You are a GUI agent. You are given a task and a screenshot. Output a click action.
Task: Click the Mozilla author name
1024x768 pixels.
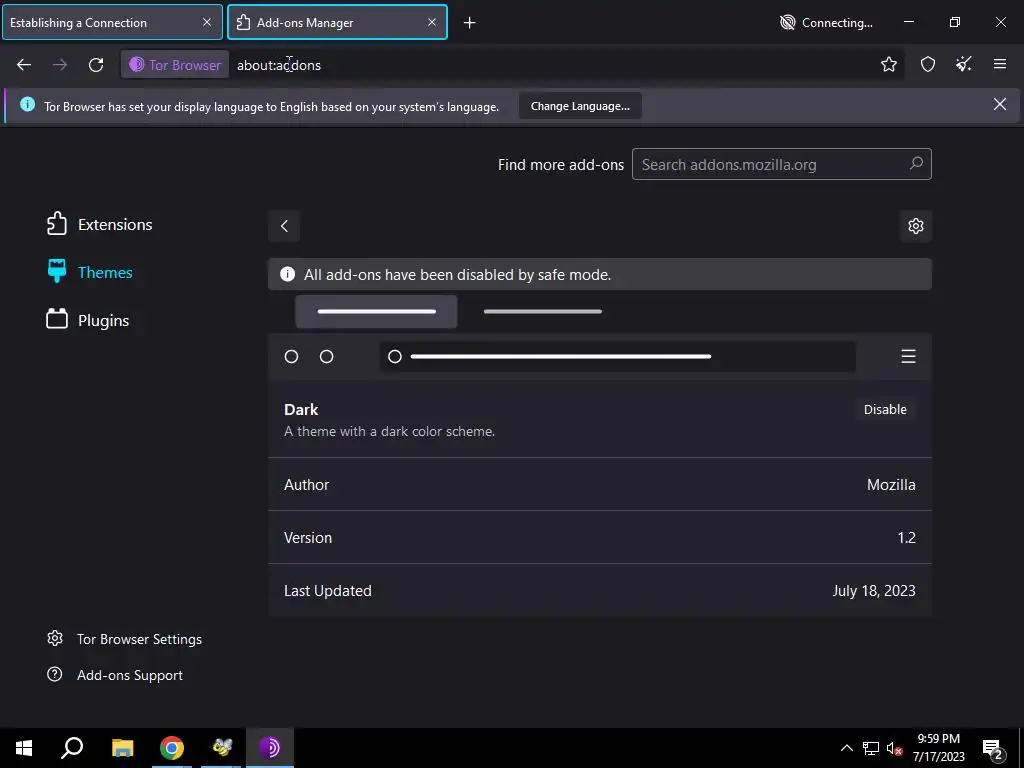point(891,485)
